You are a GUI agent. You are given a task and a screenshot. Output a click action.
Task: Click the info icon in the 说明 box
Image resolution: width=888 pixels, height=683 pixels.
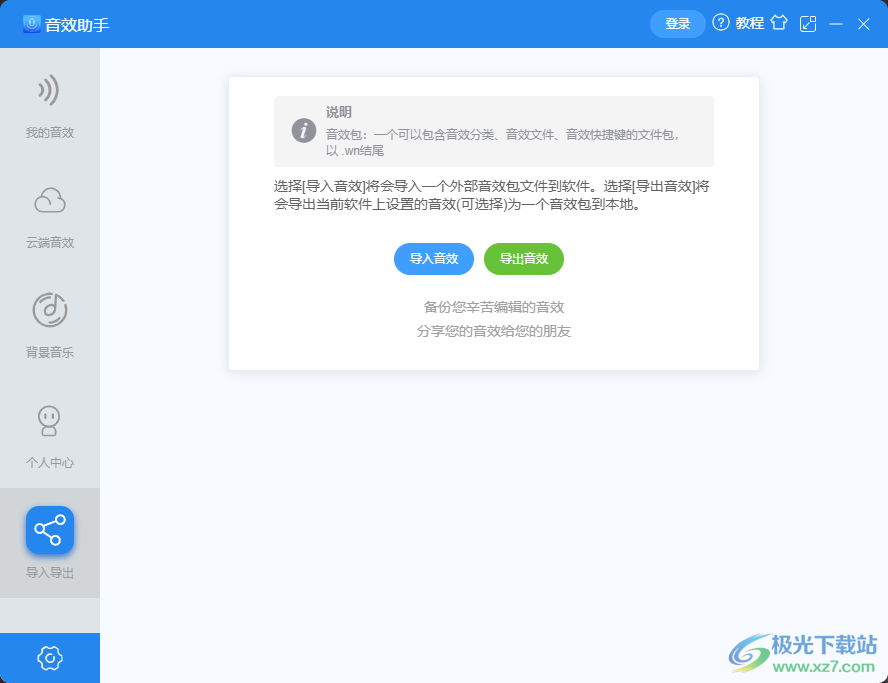[303, 130]
